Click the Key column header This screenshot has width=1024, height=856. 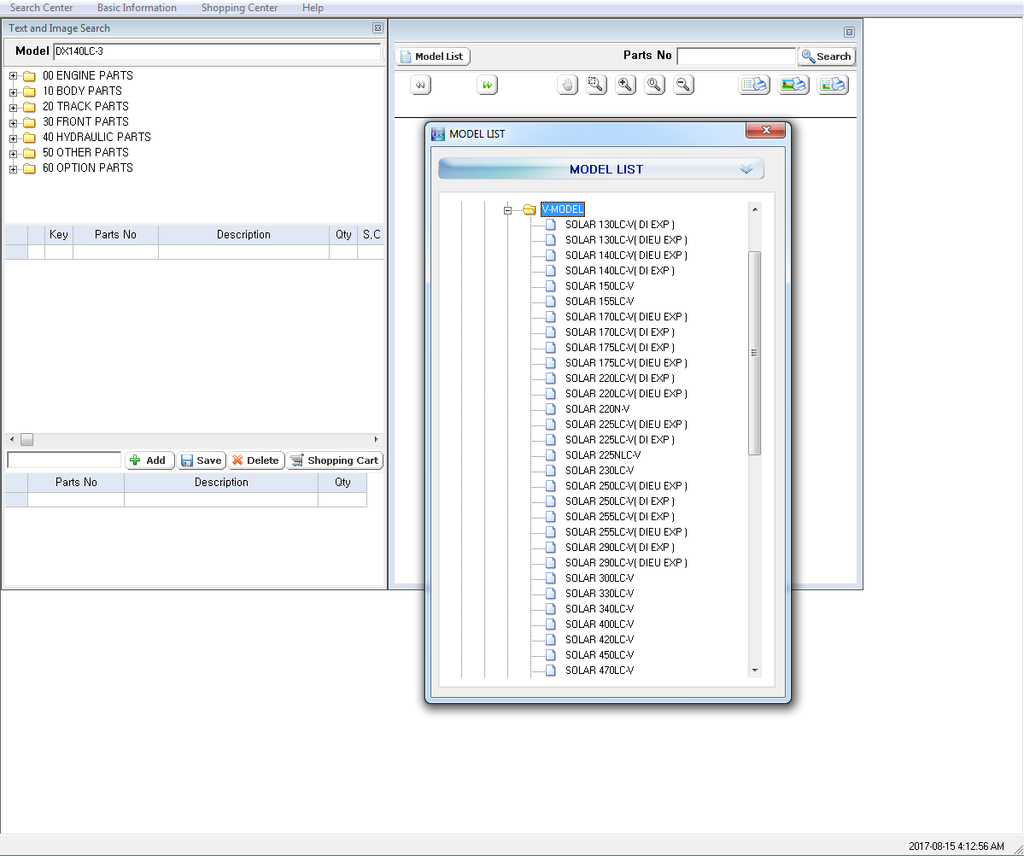(x=59, y=234)
